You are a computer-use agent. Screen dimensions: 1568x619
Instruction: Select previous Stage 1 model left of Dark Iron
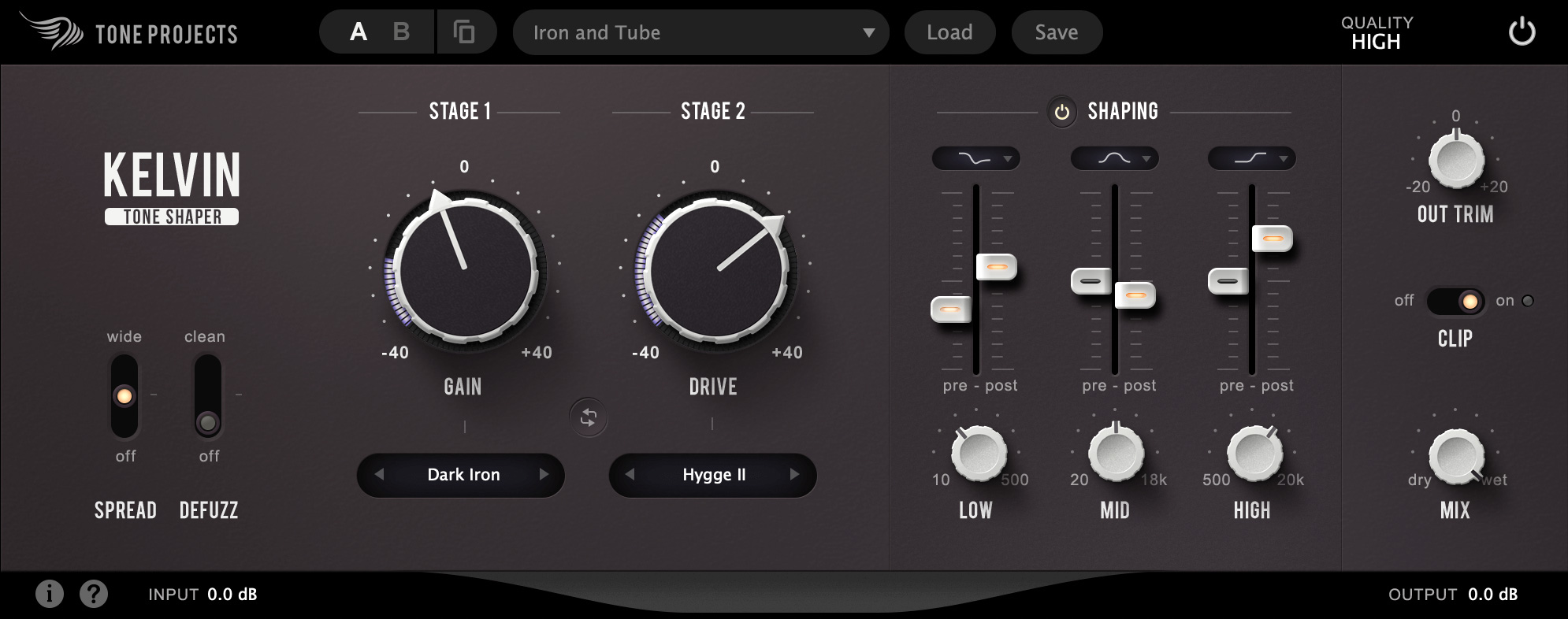(379, 474)
